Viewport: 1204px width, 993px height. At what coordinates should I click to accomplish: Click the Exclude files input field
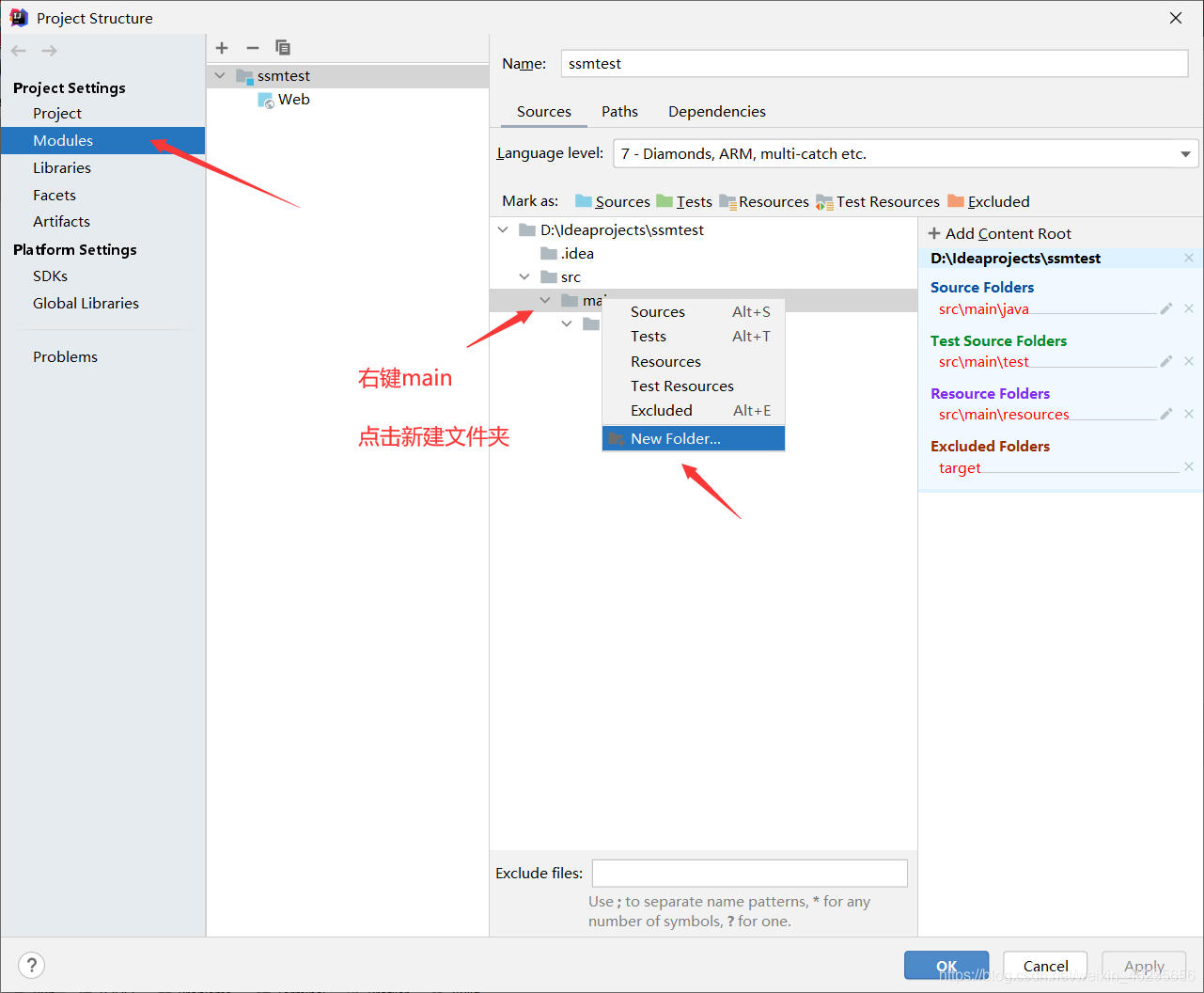(749, 873)
